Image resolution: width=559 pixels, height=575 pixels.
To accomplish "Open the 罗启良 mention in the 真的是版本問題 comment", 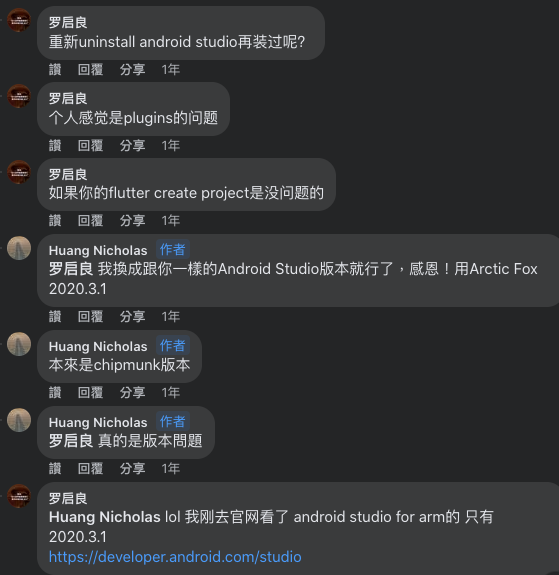I will (x=71, y=441).
